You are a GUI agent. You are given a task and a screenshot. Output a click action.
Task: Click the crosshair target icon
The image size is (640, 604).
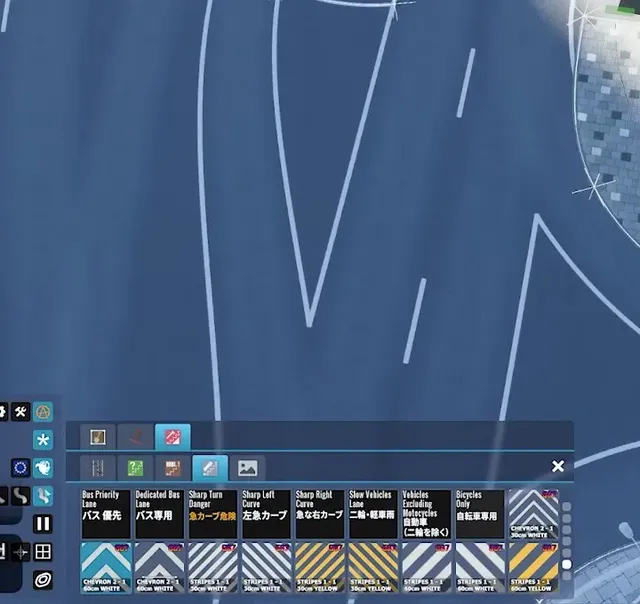click(20, 551)
